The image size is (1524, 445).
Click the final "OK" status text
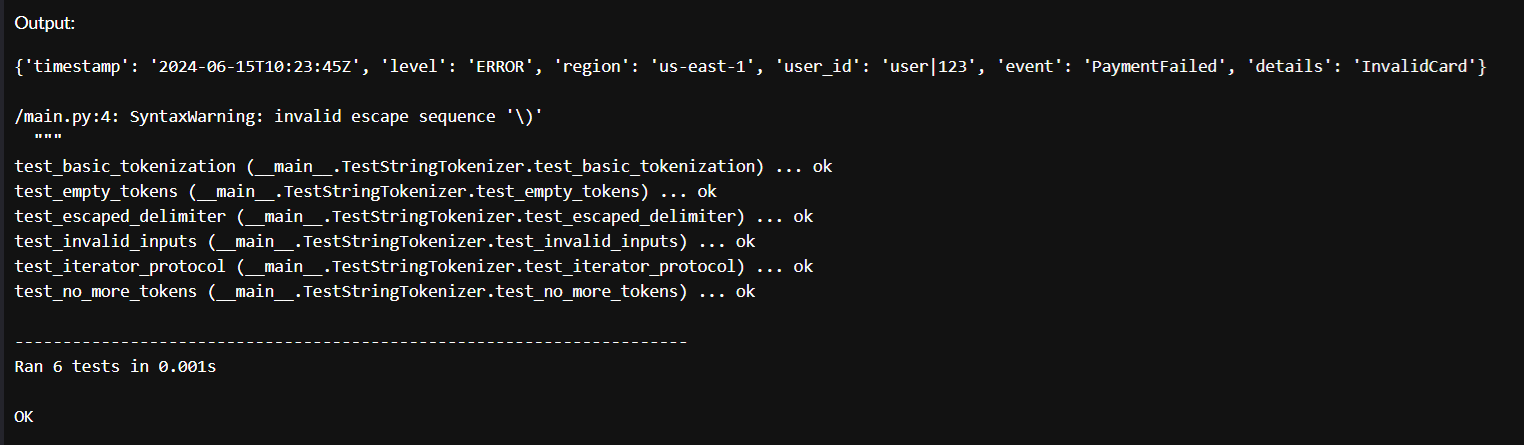[24, 416]
